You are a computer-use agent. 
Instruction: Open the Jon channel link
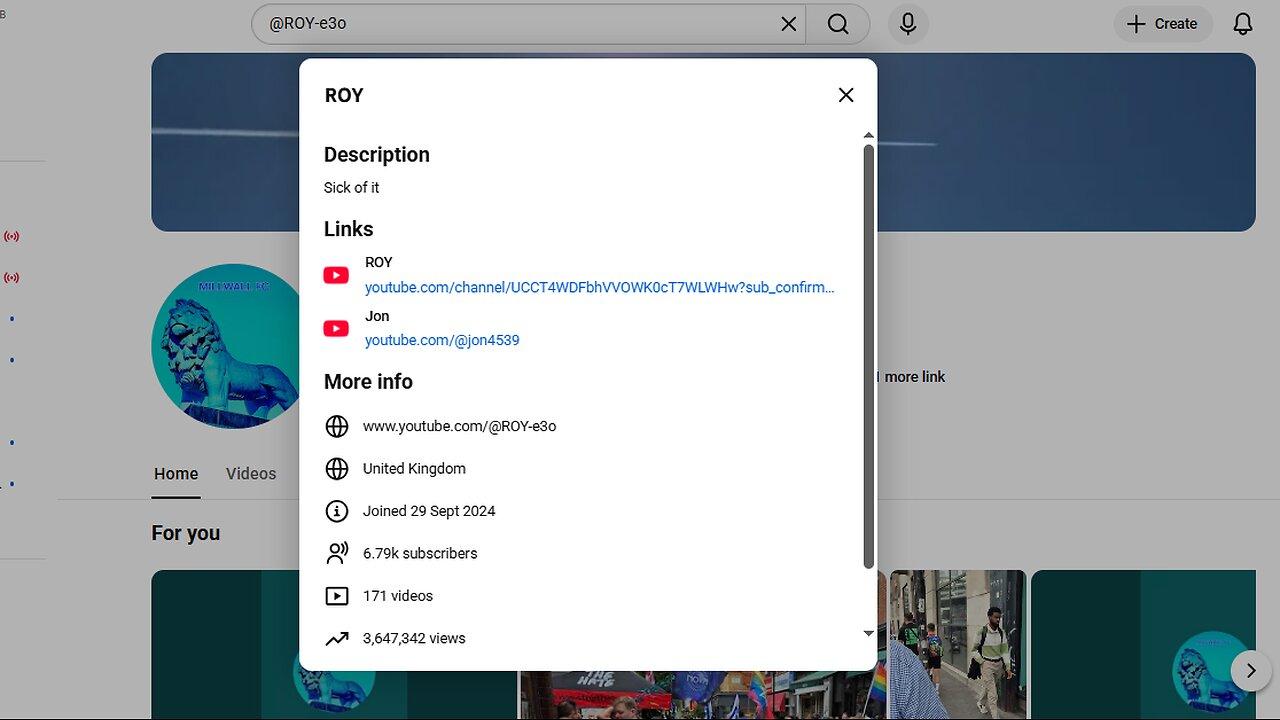(441, 341)
